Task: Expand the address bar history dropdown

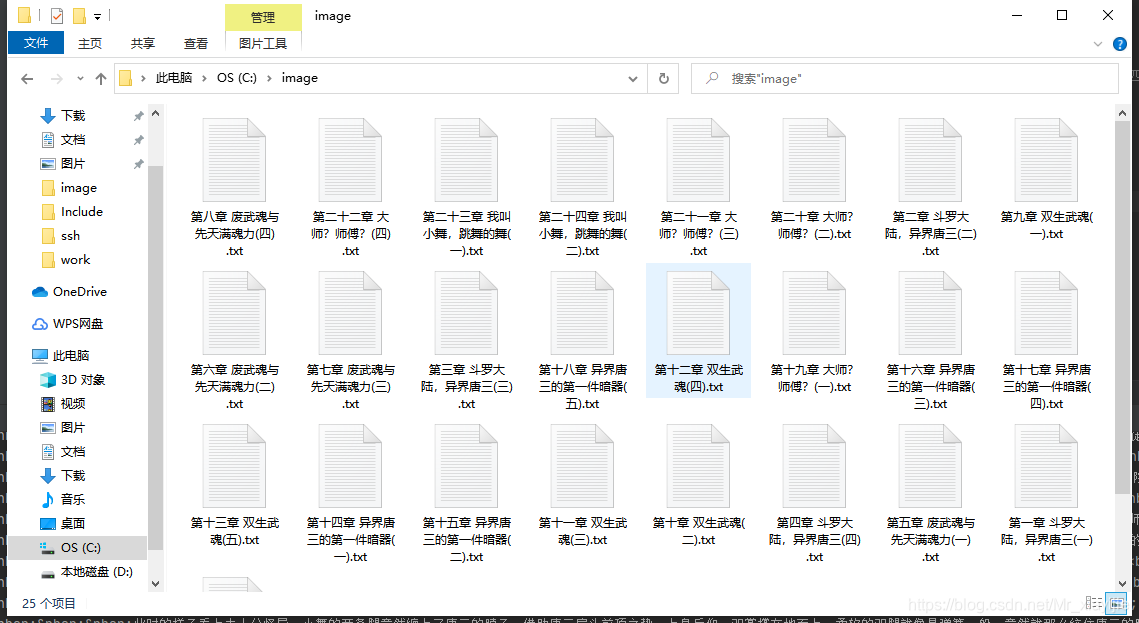Action: [x=634, y=78]
